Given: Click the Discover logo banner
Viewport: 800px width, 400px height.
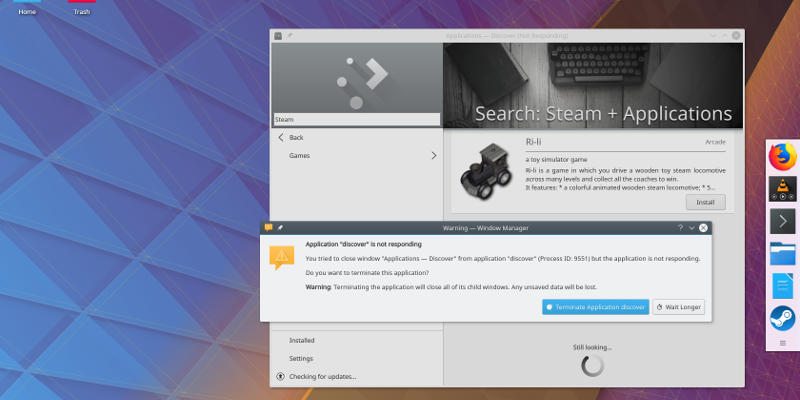Looking at the screenshot, I should tap(357, 78).
